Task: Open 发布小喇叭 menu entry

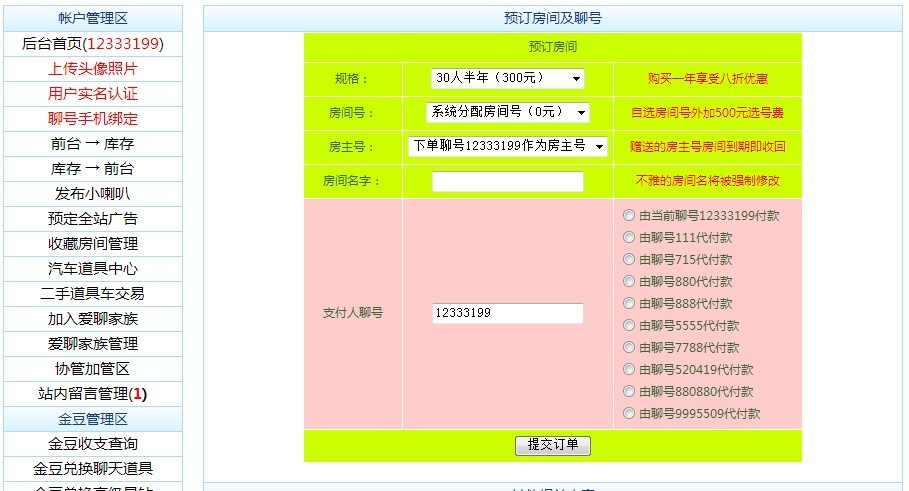Action: [92, 194]
